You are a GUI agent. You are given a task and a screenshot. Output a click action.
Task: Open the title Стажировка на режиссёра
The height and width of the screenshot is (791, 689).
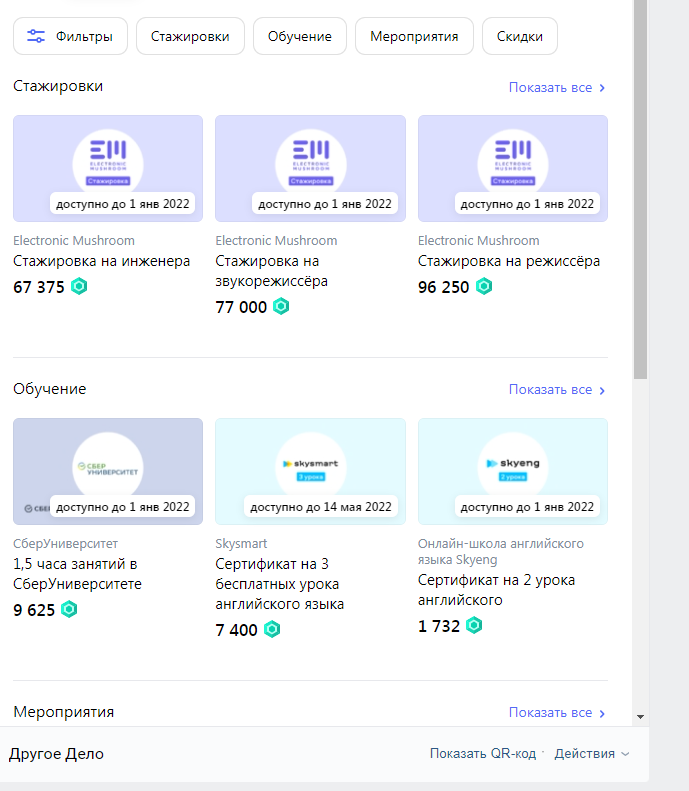(509, 261)
